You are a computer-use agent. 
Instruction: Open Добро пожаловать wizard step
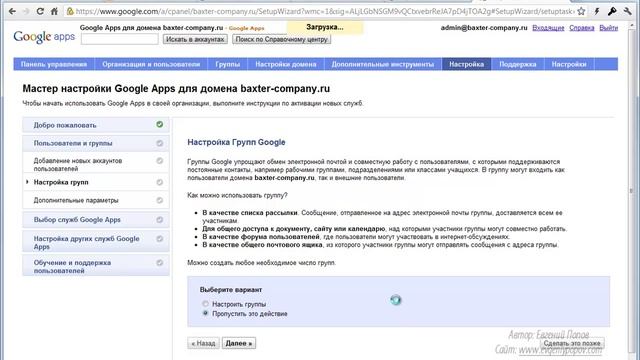96,125
